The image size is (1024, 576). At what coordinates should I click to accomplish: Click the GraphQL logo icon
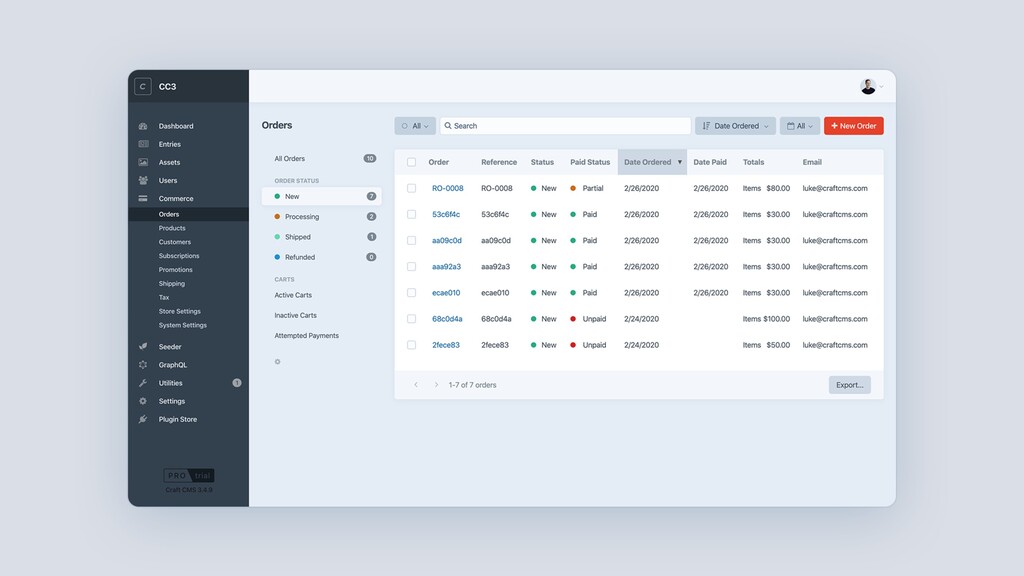pos(143,364)
